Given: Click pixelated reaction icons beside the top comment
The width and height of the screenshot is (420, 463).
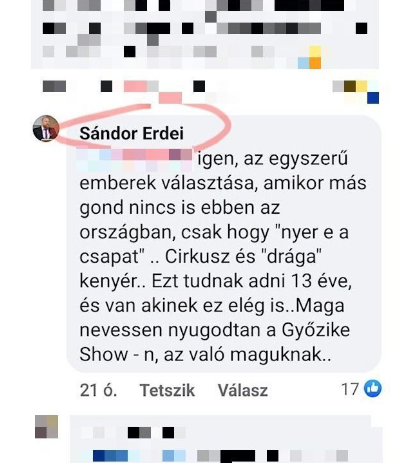Looking at the screenshot, I should (x=356, y=92).
